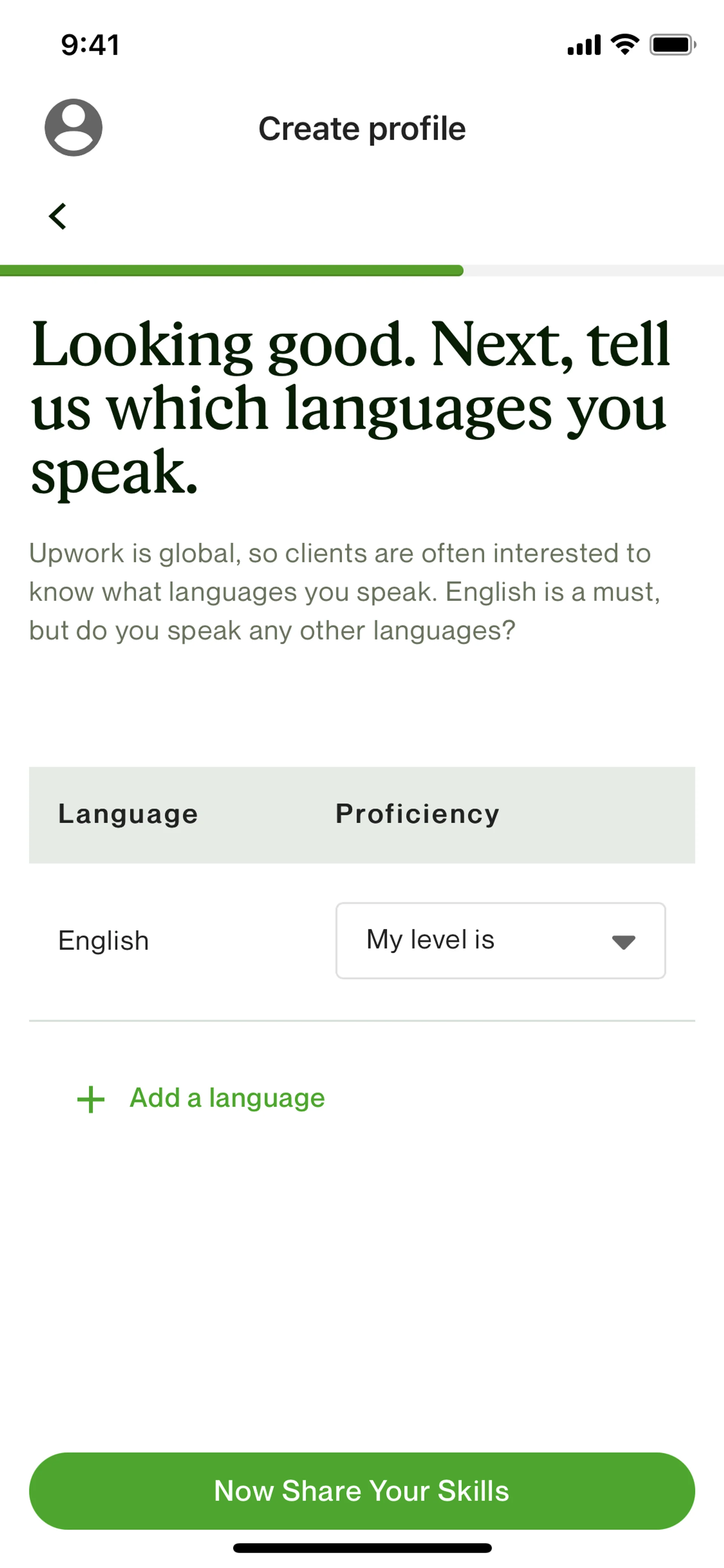Tap the Wi-Fi status icon
This screenshot has height=1568, width=724.
[624, 45]
